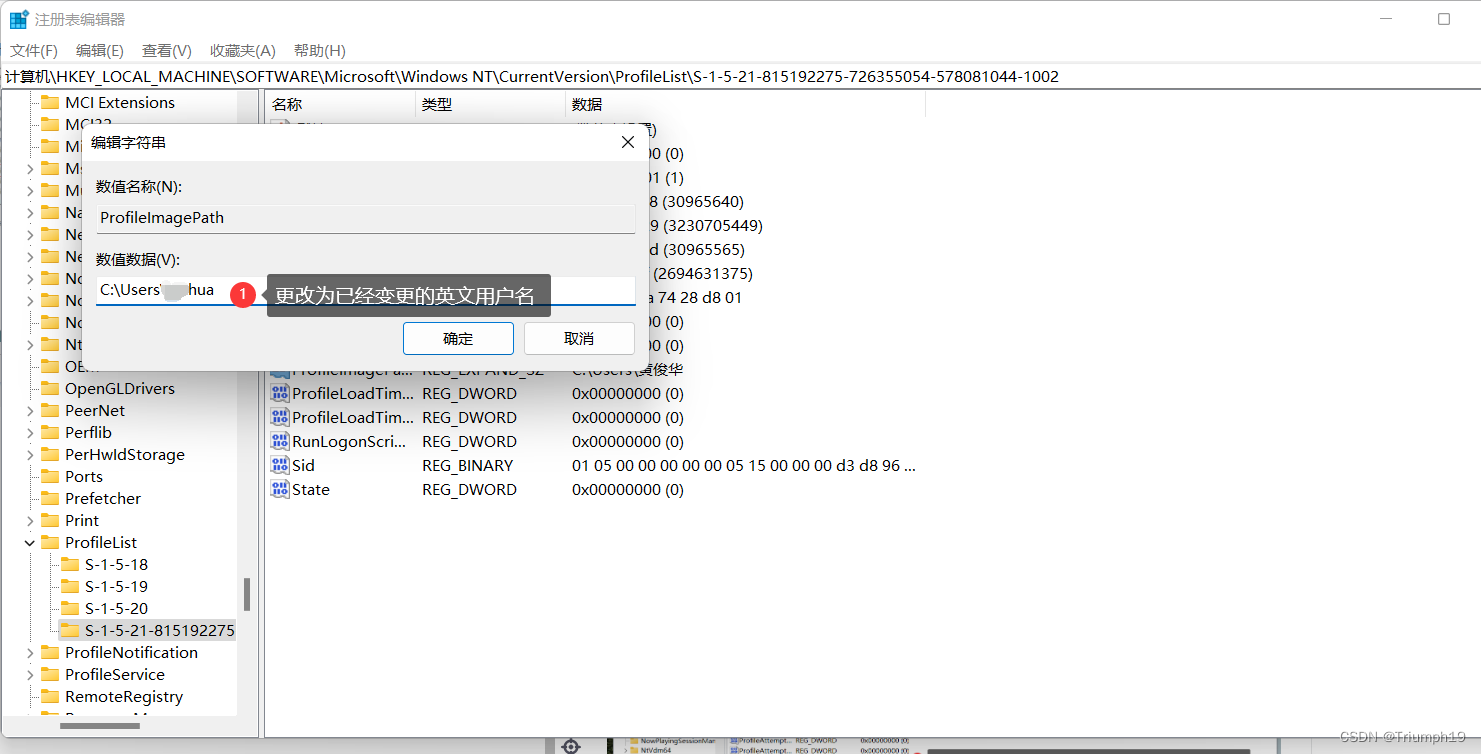The height and width of the screenshot is (754, 1481).
Task: Click the ProfileList folder icon
Action: coord(50,543)
